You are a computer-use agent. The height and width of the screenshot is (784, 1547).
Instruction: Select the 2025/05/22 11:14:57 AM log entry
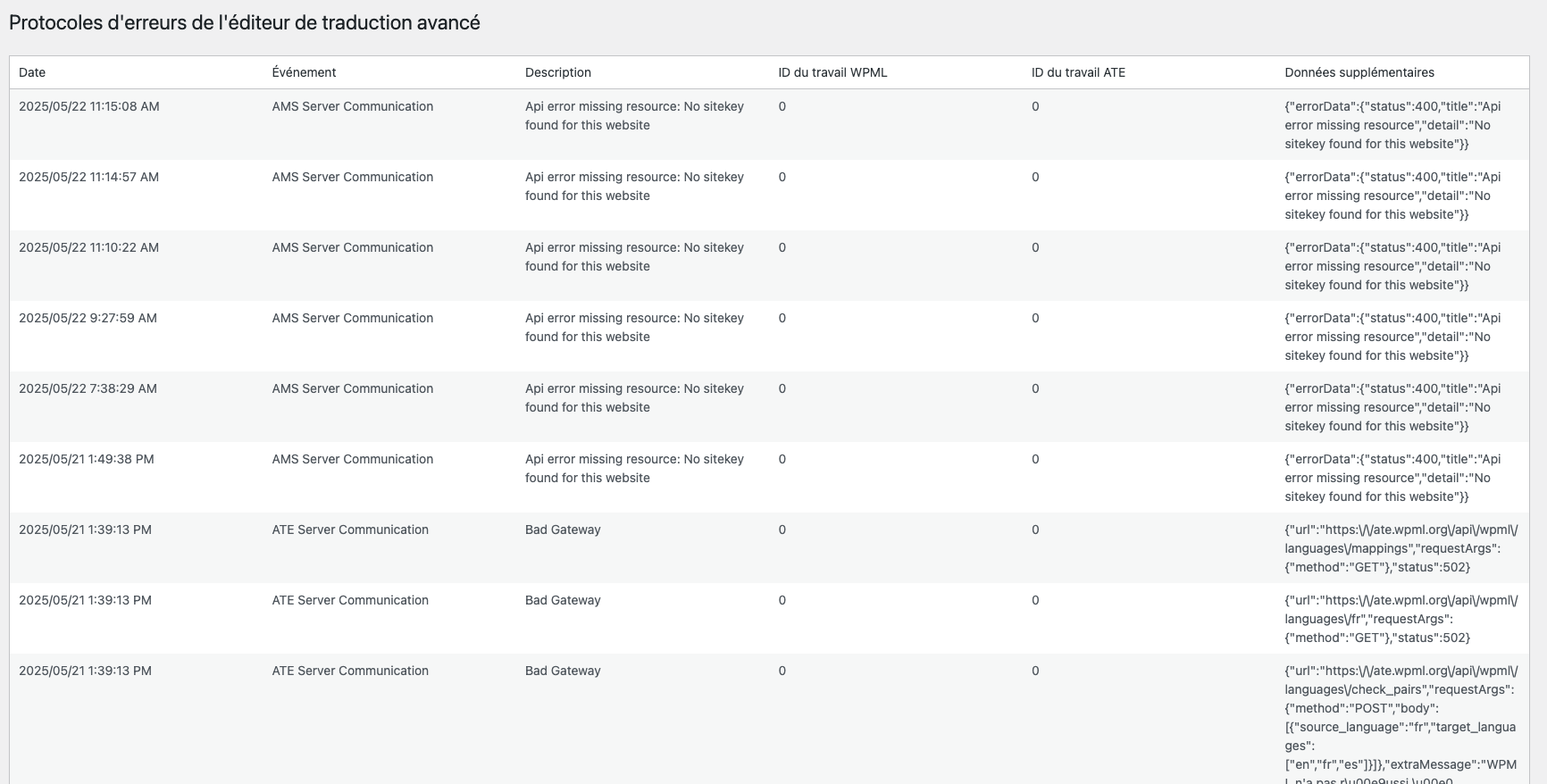[769, 196]
